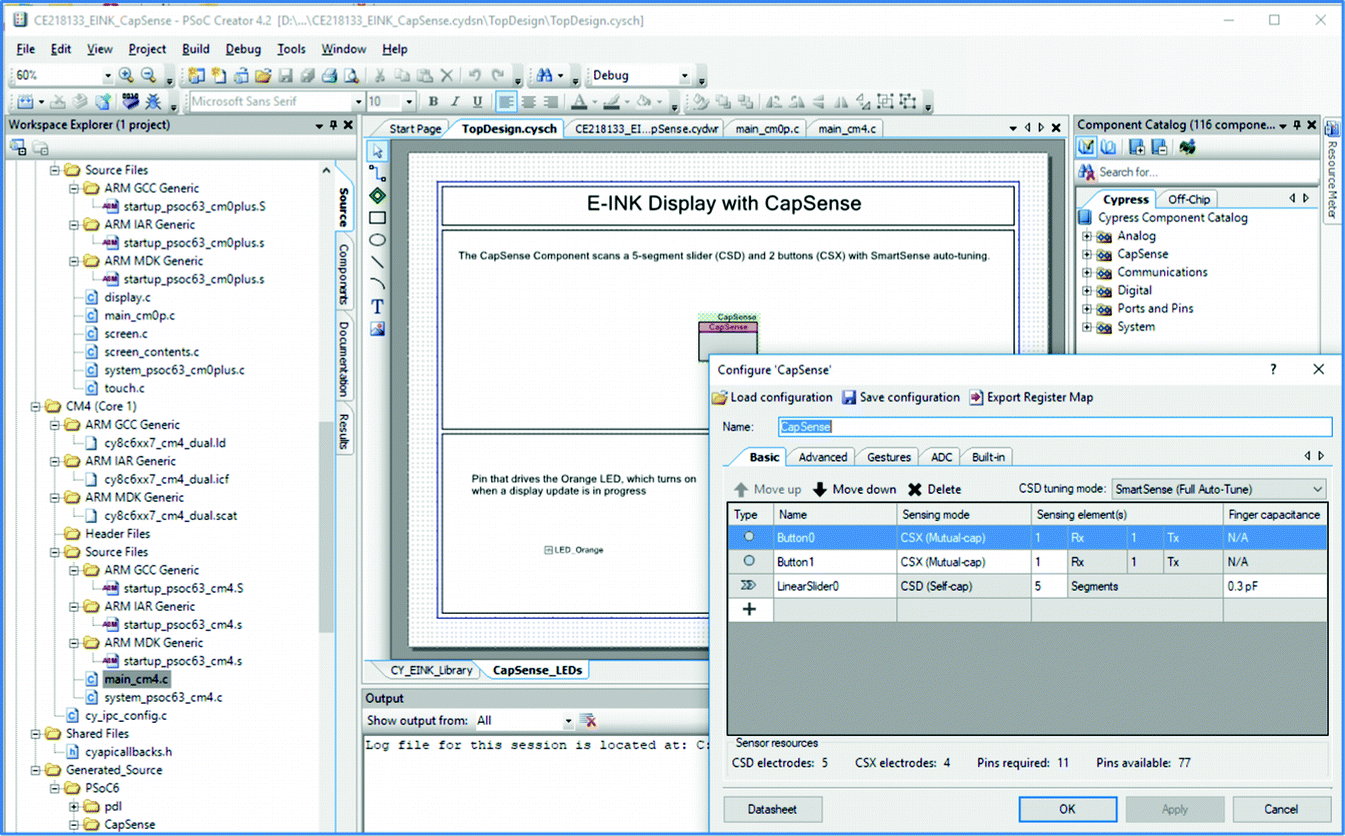Click the Workspace Explorer vertical scrollbar

pyautogui.click(x=326, y=526)
